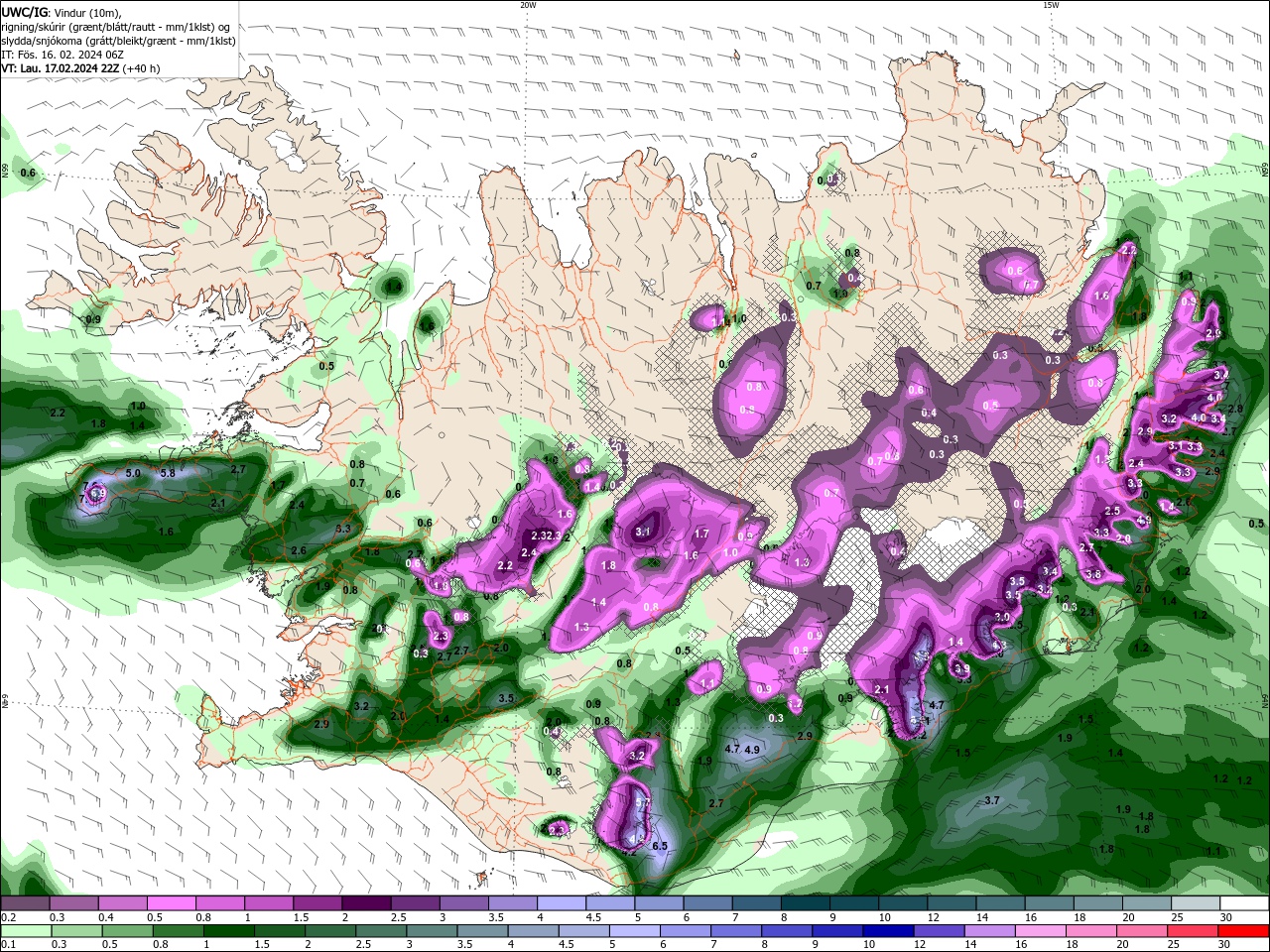Click the '0.1' label on the rain scale

point(8,945)
